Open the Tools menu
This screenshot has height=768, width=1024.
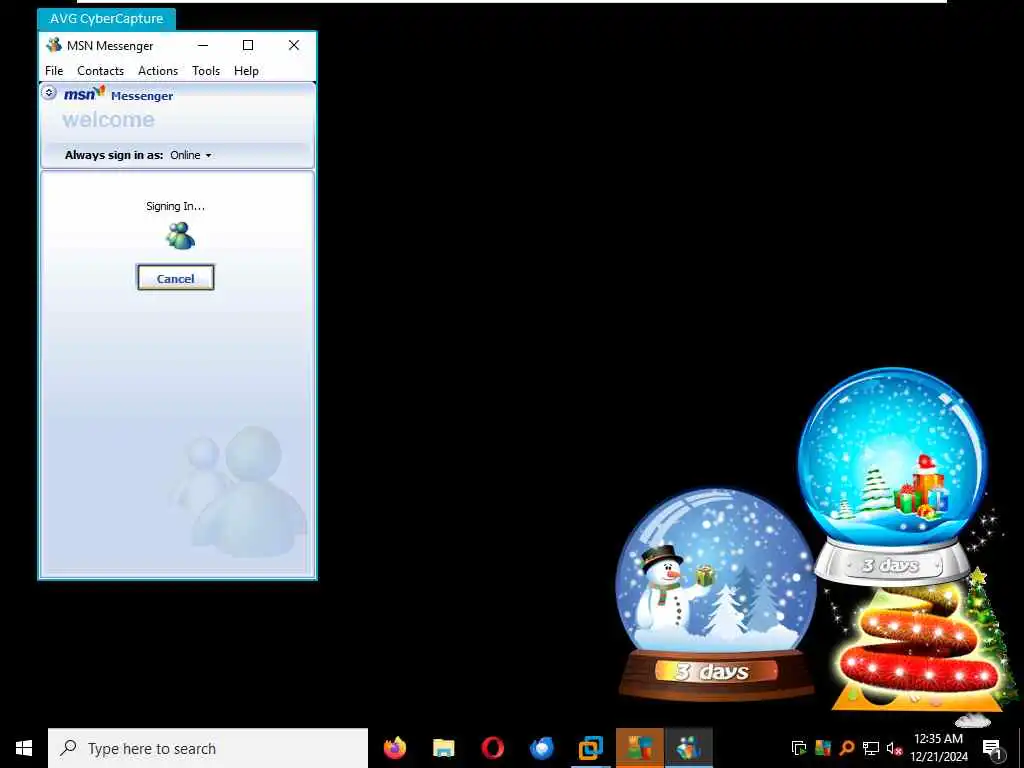(206, 71)
